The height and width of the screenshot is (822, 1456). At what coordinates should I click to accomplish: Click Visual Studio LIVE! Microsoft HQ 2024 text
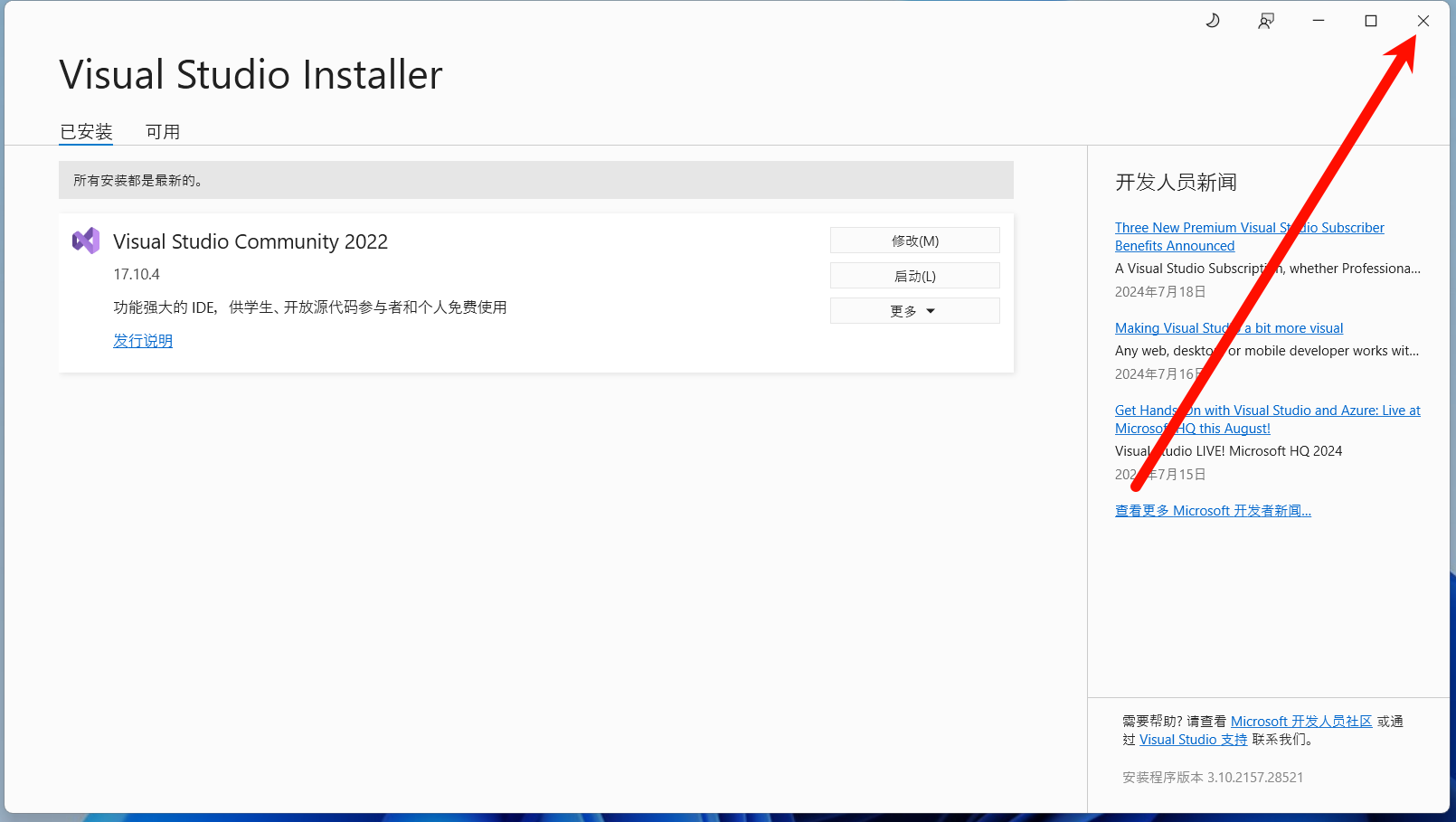[x=1228, y=451]
